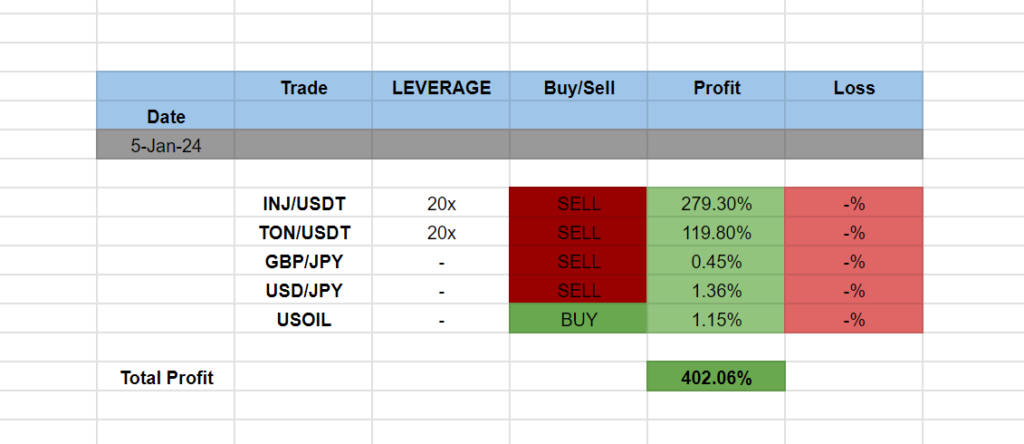Click the green BUY cell
The height and width of the screenshot is (444, 1024).
(579, 320)
